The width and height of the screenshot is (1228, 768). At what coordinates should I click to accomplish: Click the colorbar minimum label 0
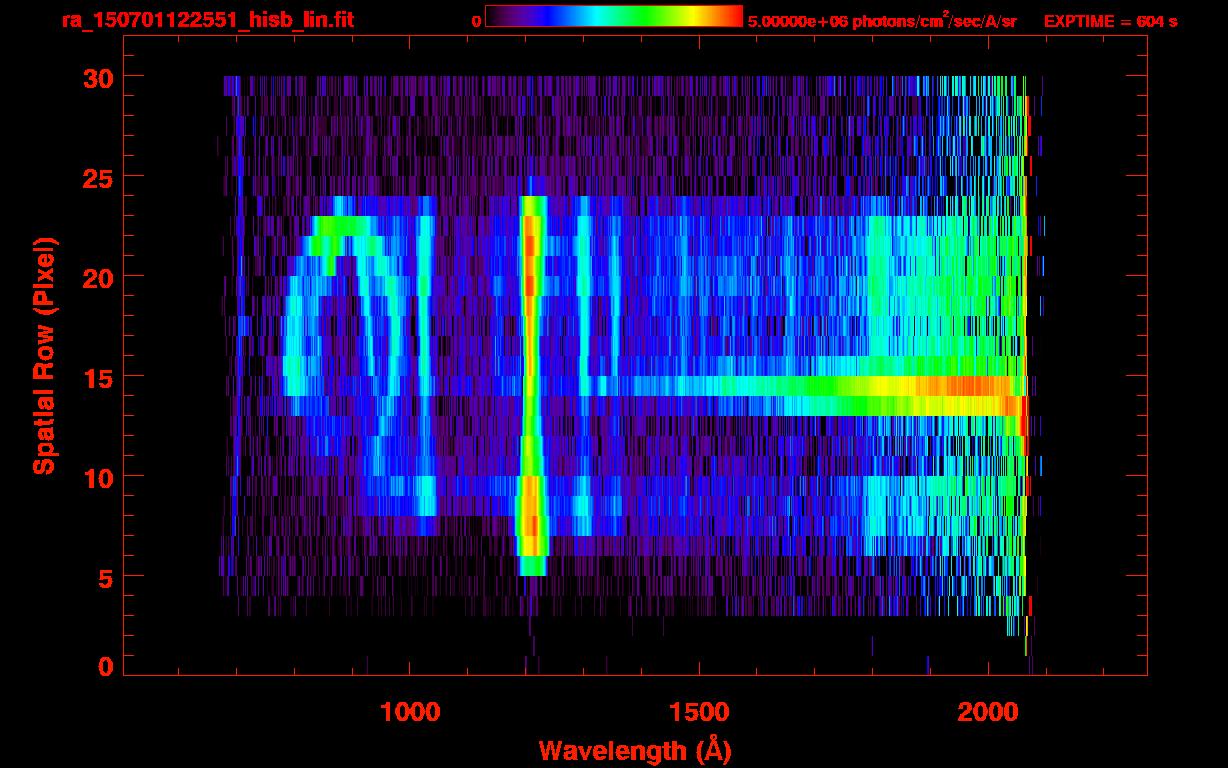(x=476, y=21)
